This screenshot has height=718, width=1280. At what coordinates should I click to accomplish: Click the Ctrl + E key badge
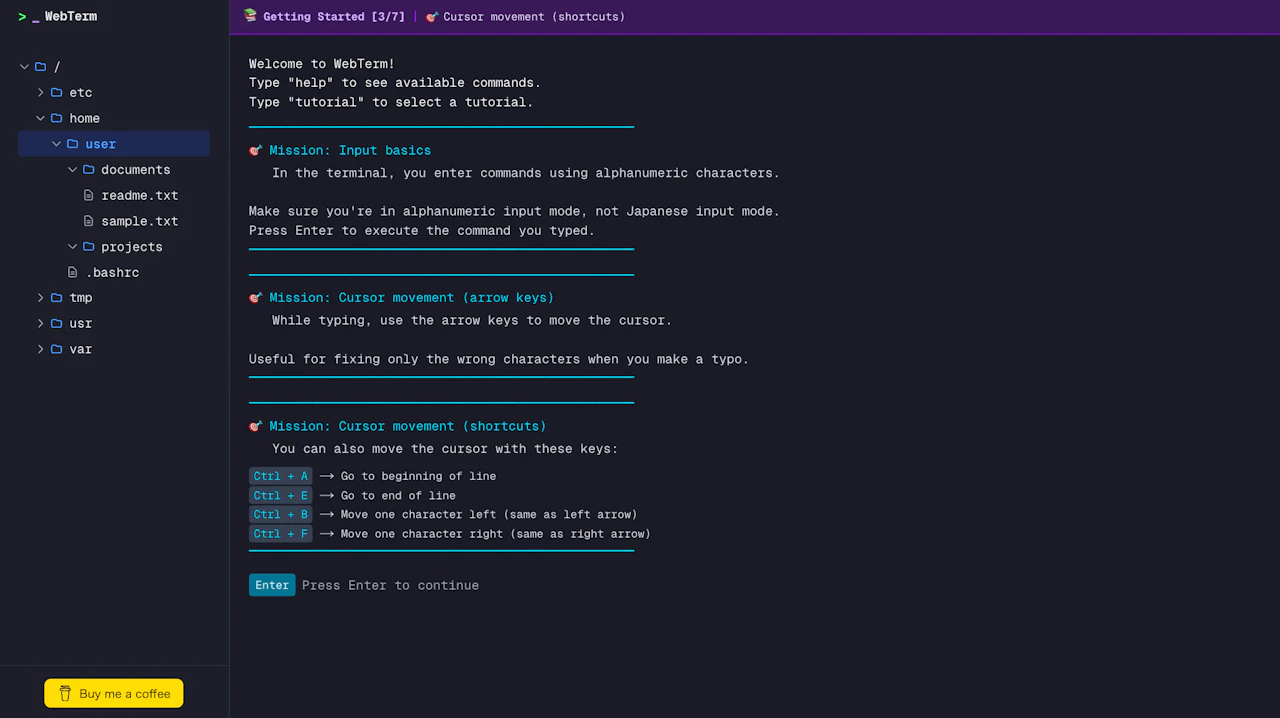pyautogui.click(x=281, y=495)
